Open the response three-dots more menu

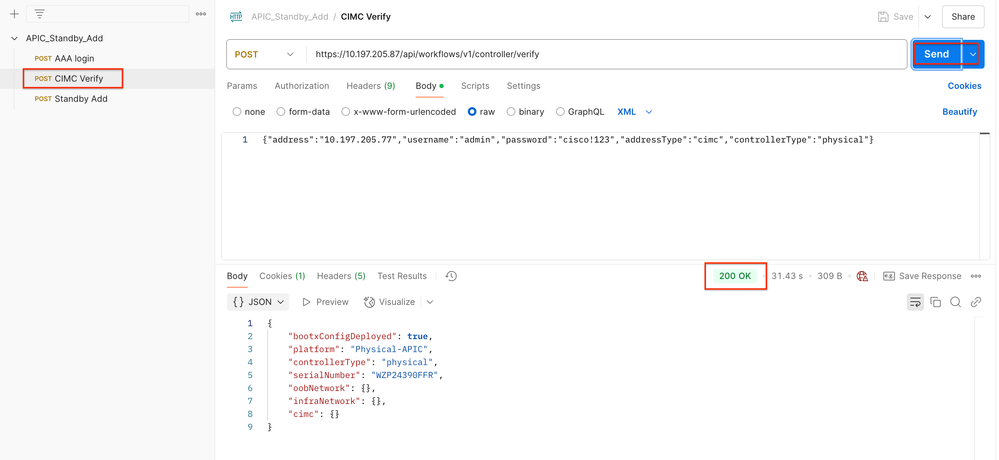coord(975,276)
